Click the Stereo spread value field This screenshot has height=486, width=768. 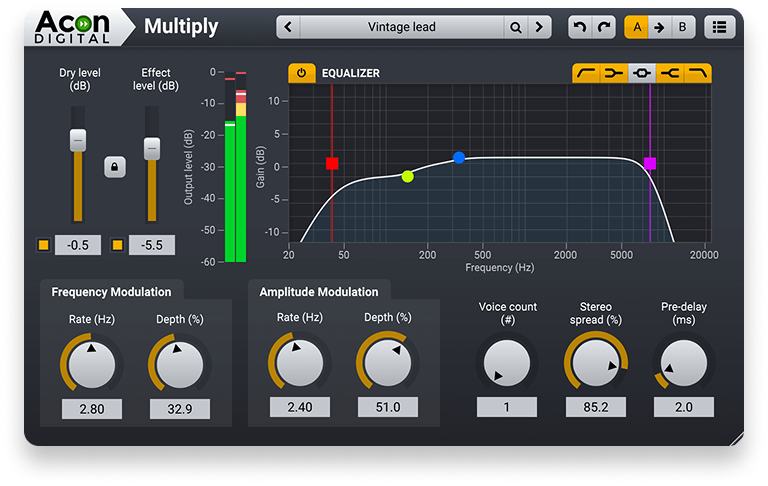tap(595, 407)
